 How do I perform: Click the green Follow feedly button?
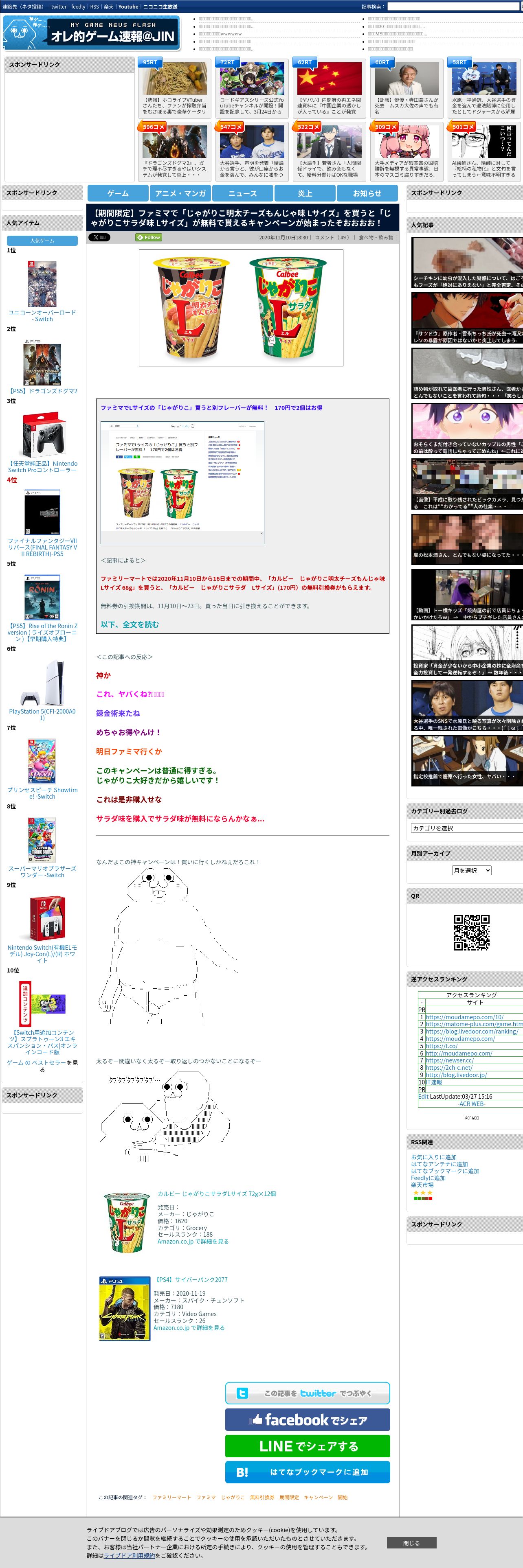click(x=149, y=237)
